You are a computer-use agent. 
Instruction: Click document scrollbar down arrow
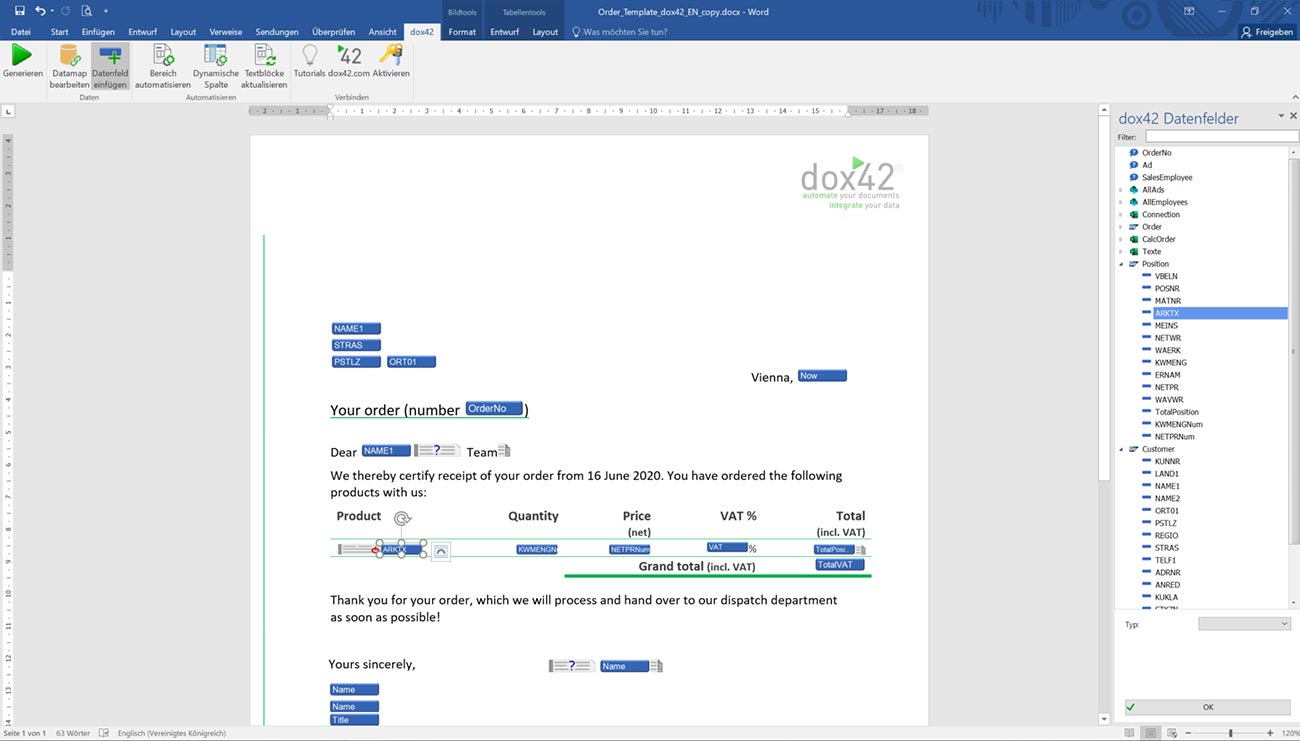1104,718
